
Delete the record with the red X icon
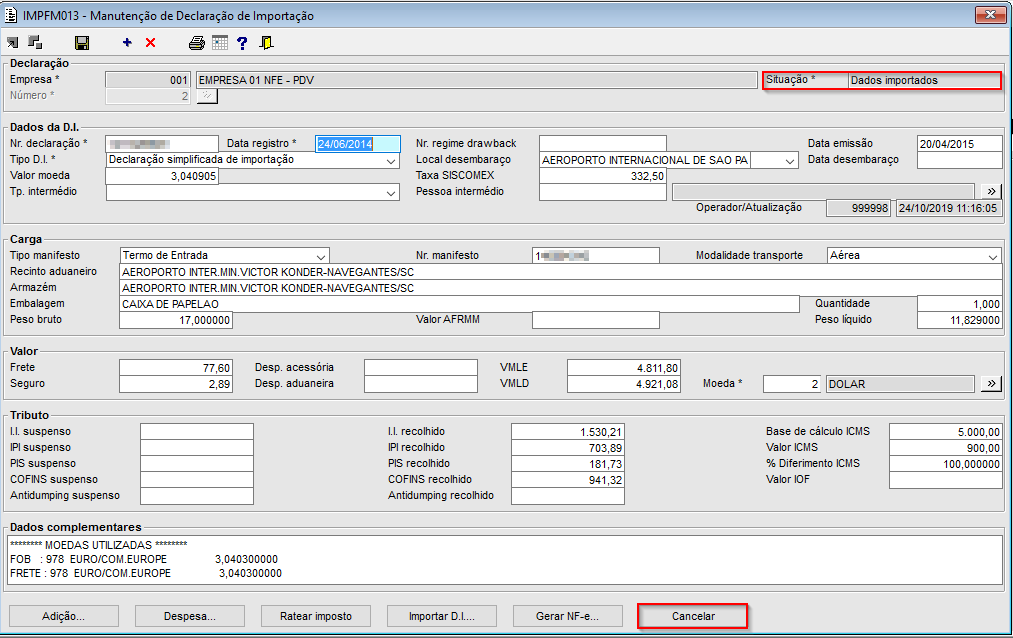click(151, 43)
